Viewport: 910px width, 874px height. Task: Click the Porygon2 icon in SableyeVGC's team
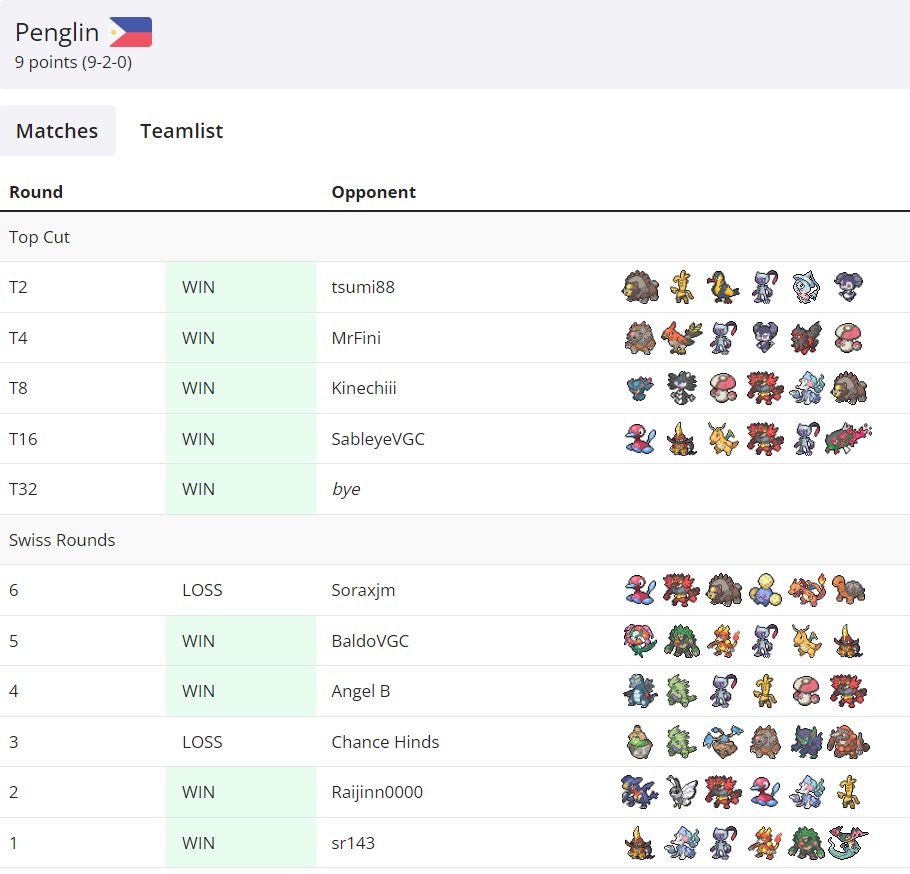(x=640, y=438)
